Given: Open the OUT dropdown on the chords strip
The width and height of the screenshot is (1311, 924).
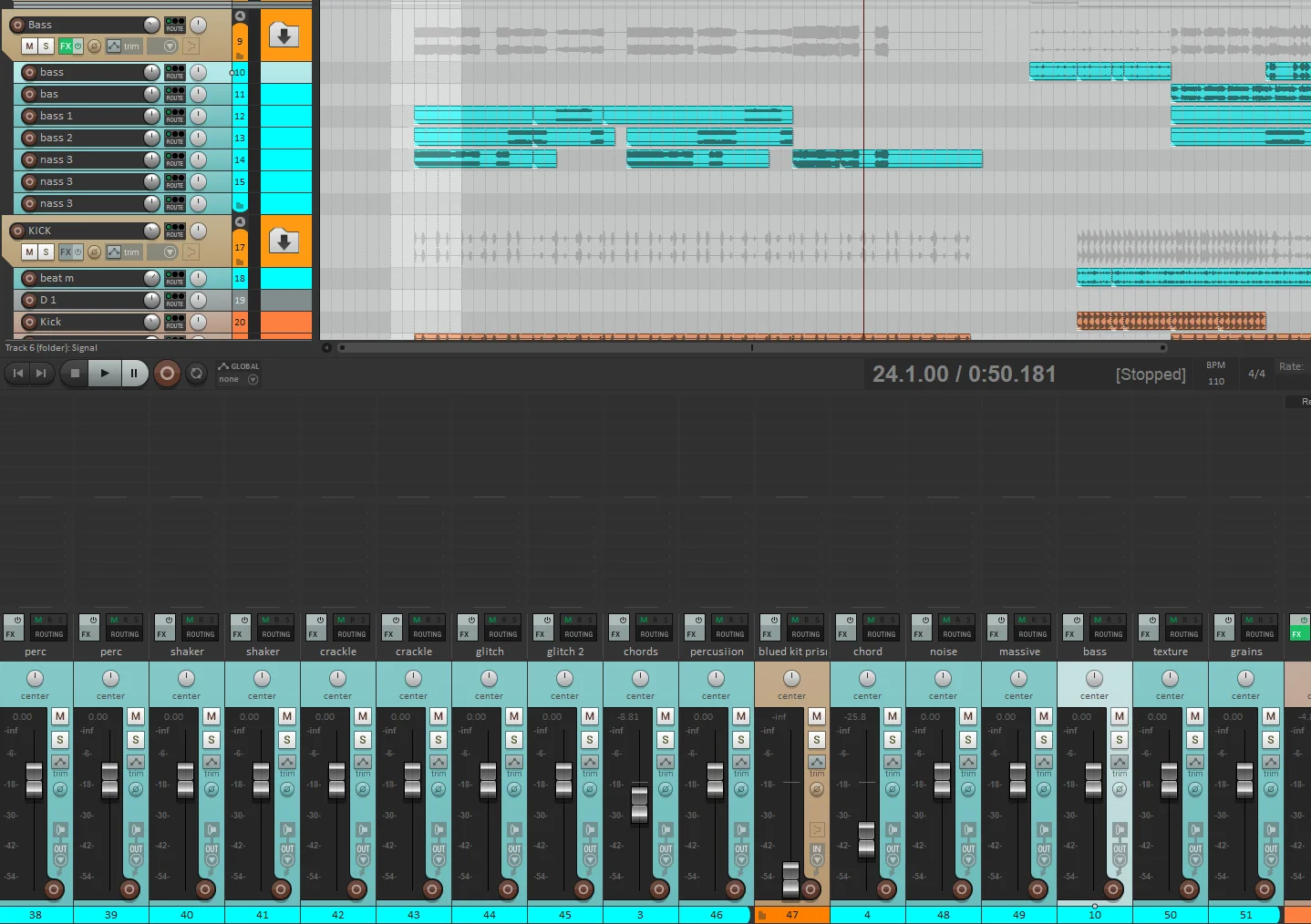Looking at the screenshot, I should [666, 854].
